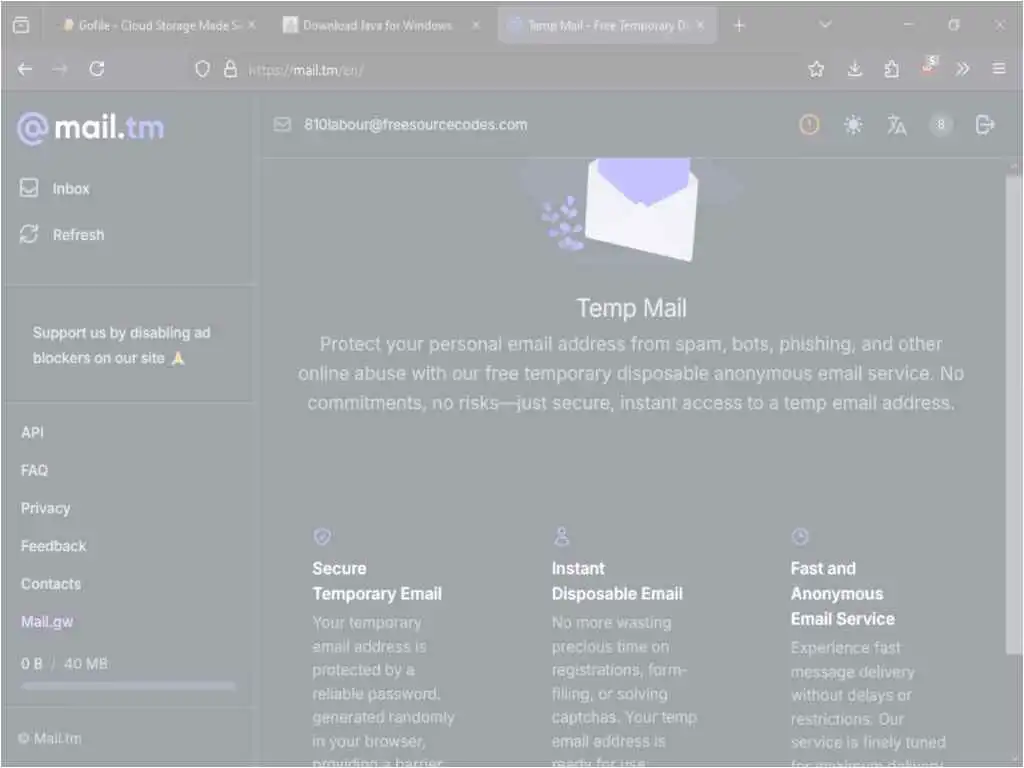This screenshot has height=768, width=1024.
Task: Click the red extension badge icon
Action: coord(929,67)
